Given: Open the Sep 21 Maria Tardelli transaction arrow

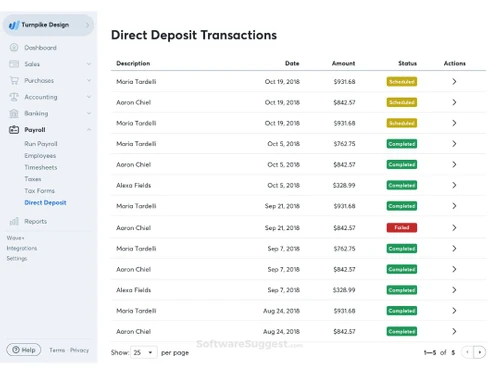Looking at the screenshot, I should 454,206.
